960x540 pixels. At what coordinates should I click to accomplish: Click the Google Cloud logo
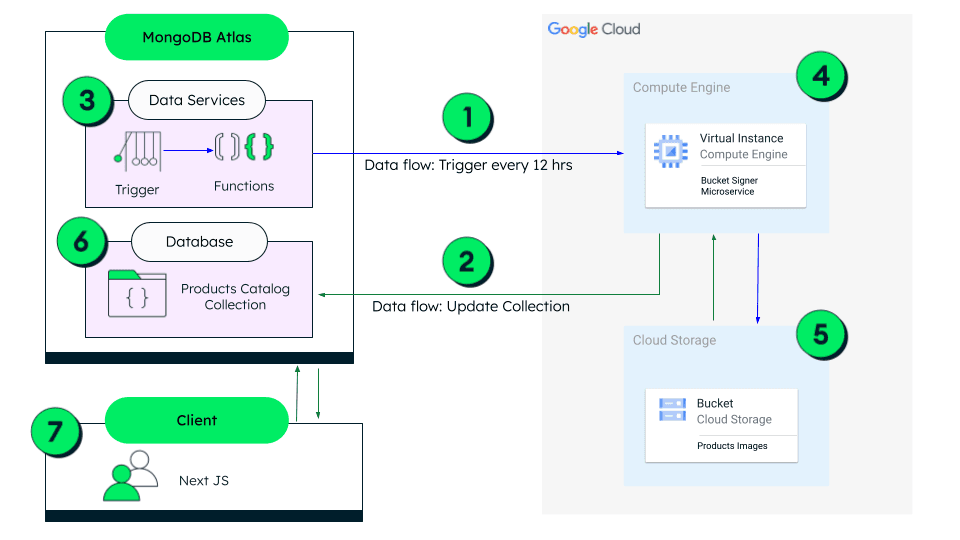pyautogui.click(x=594, y=29)
